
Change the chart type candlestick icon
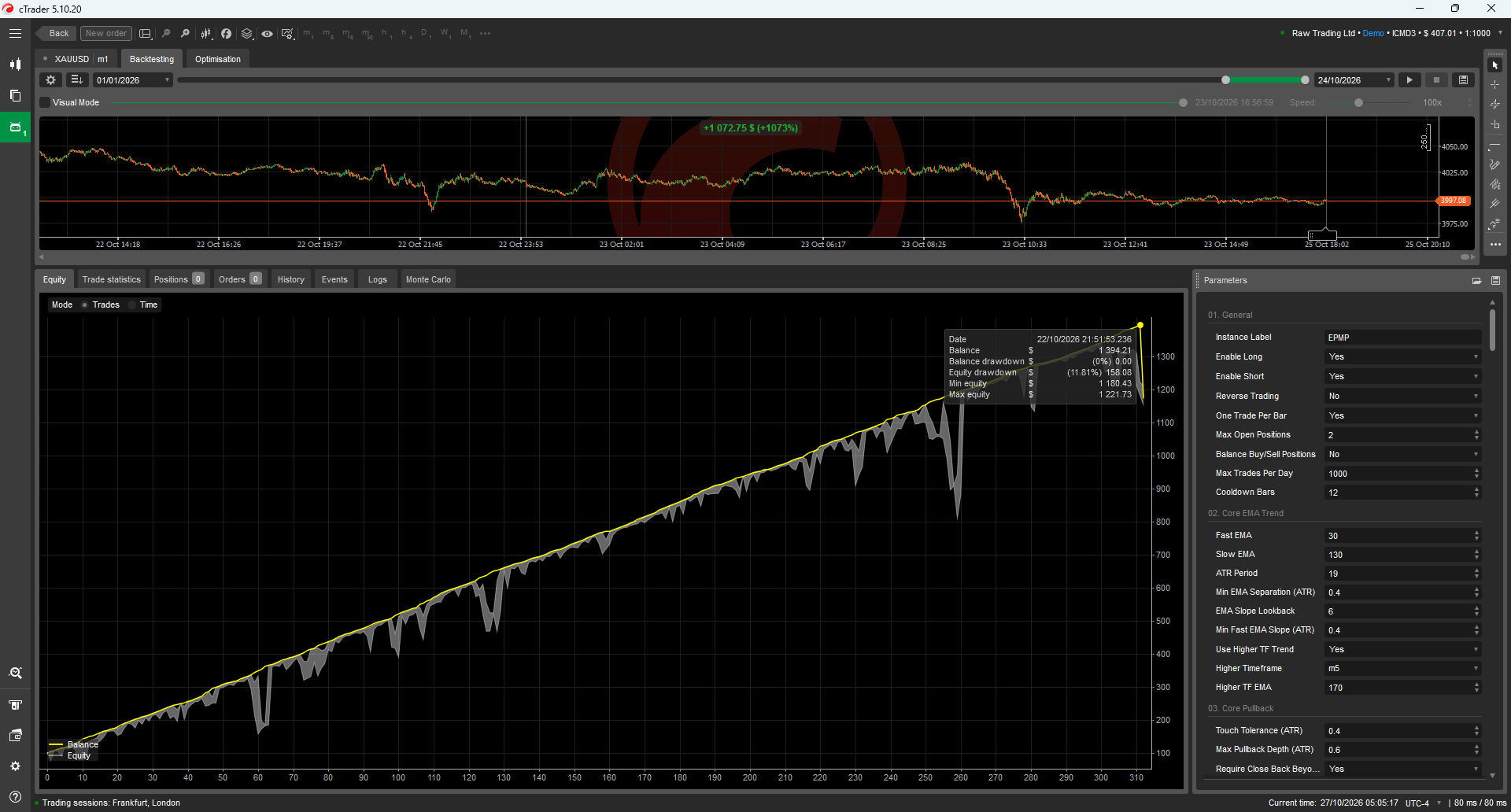pos(206,34)
